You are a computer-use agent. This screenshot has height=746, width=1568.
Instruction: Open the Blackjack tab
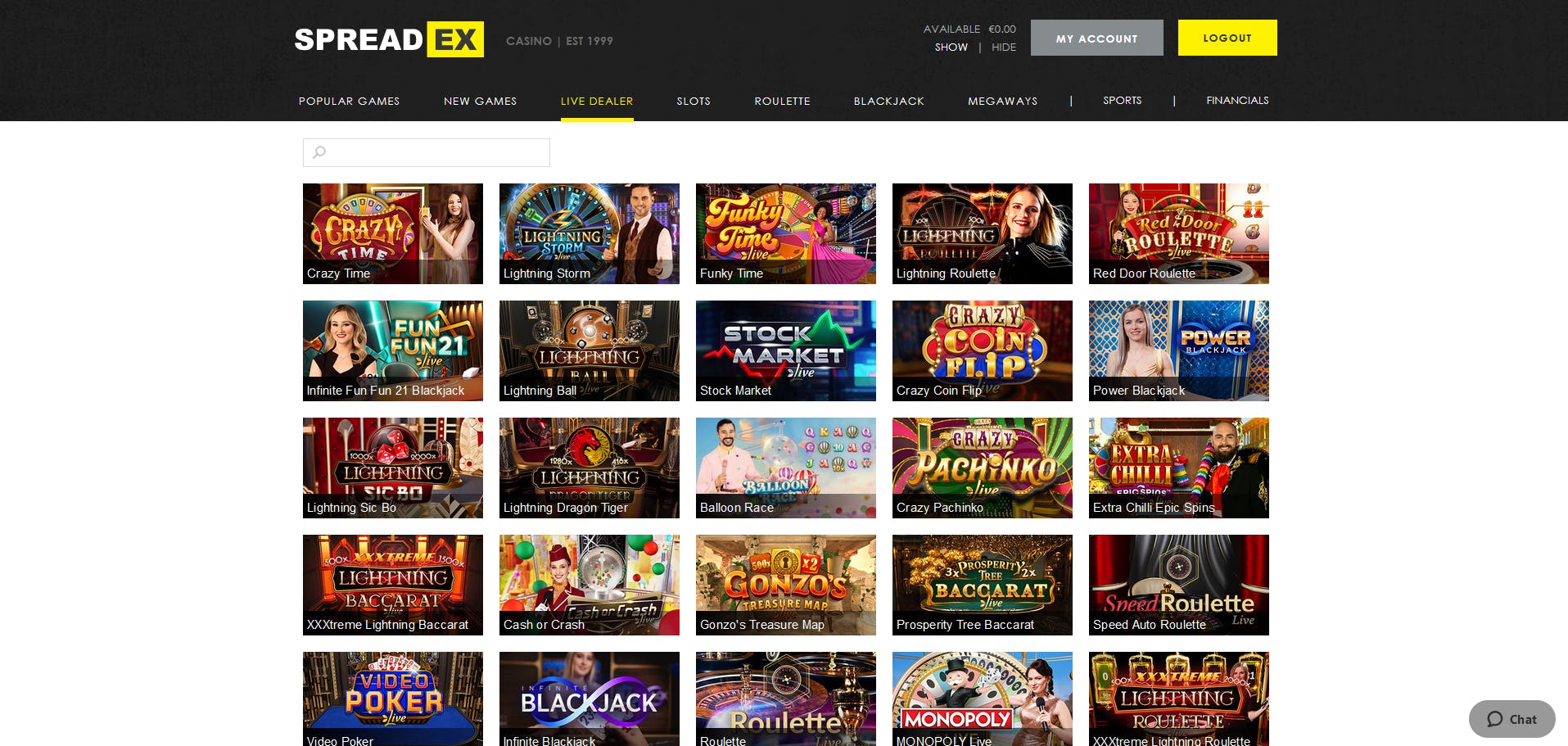coord(888,101)
